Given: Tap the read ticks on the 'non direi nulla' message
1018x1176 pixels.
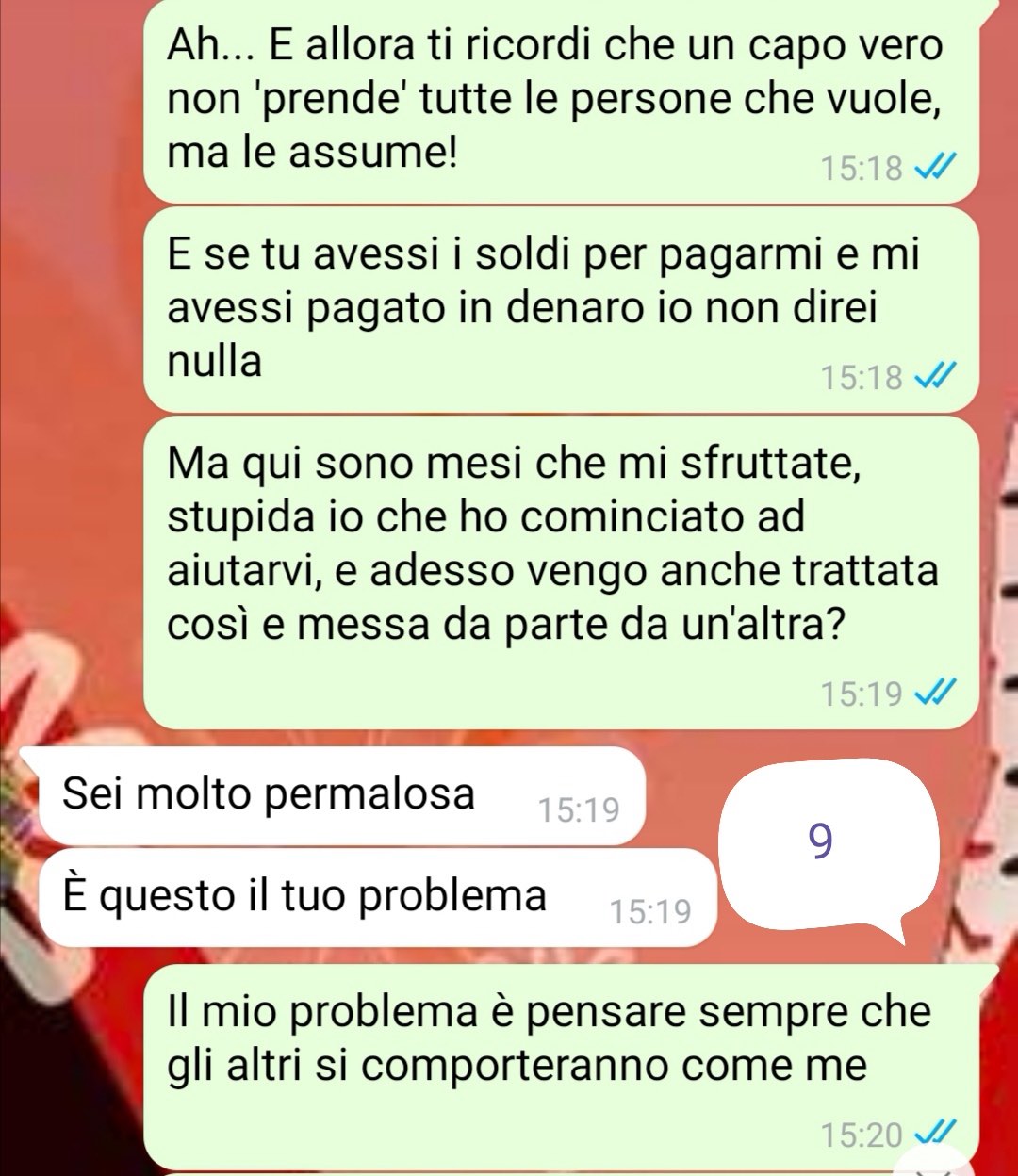Looking at the screenshot, I should (935, 378).
